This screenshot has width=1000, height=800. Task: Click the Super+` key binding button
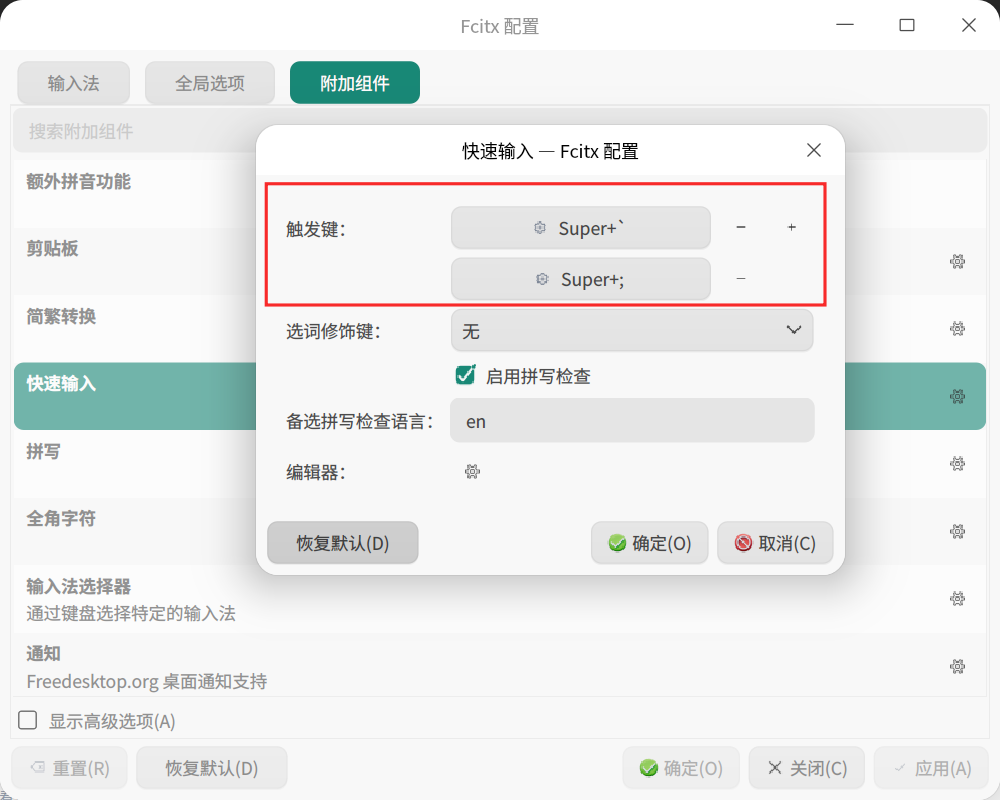point(580,228)
